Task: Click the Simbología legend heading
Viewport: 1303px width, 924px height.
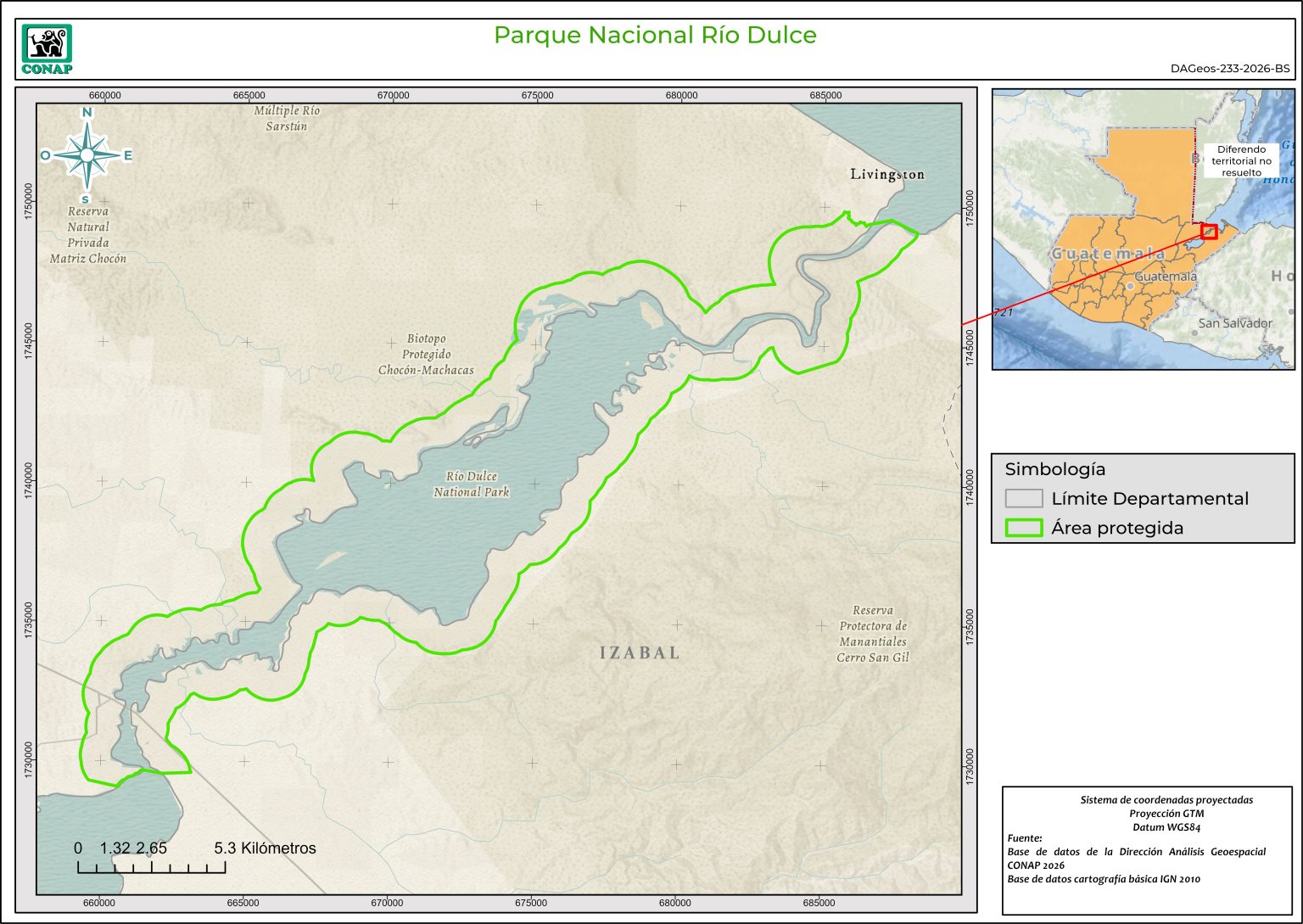Action: click(1054, 469)
